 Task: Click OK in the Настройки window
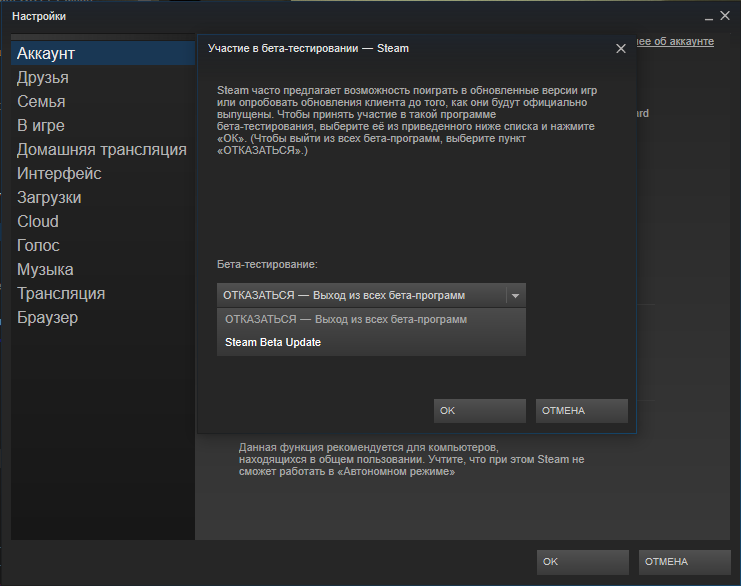[583, 562]
